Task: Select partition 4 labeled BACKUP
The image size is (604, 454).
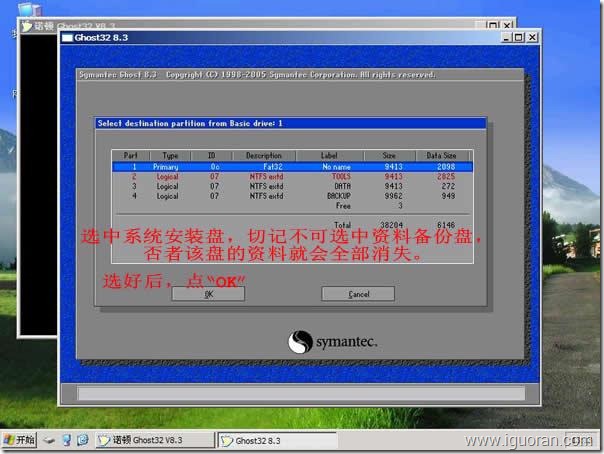Action: [290, 196]
